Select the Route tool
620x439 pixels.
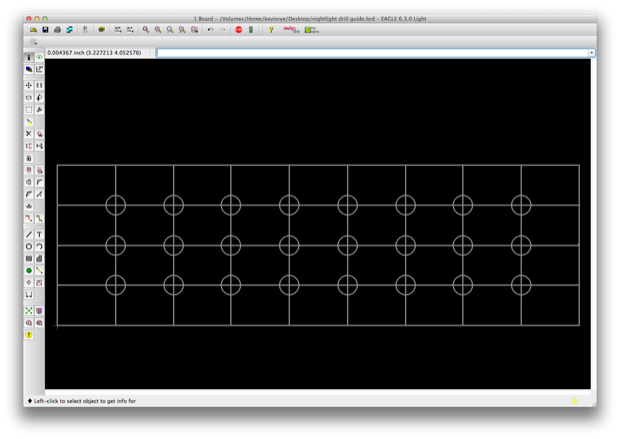click(x=29, y=218)
